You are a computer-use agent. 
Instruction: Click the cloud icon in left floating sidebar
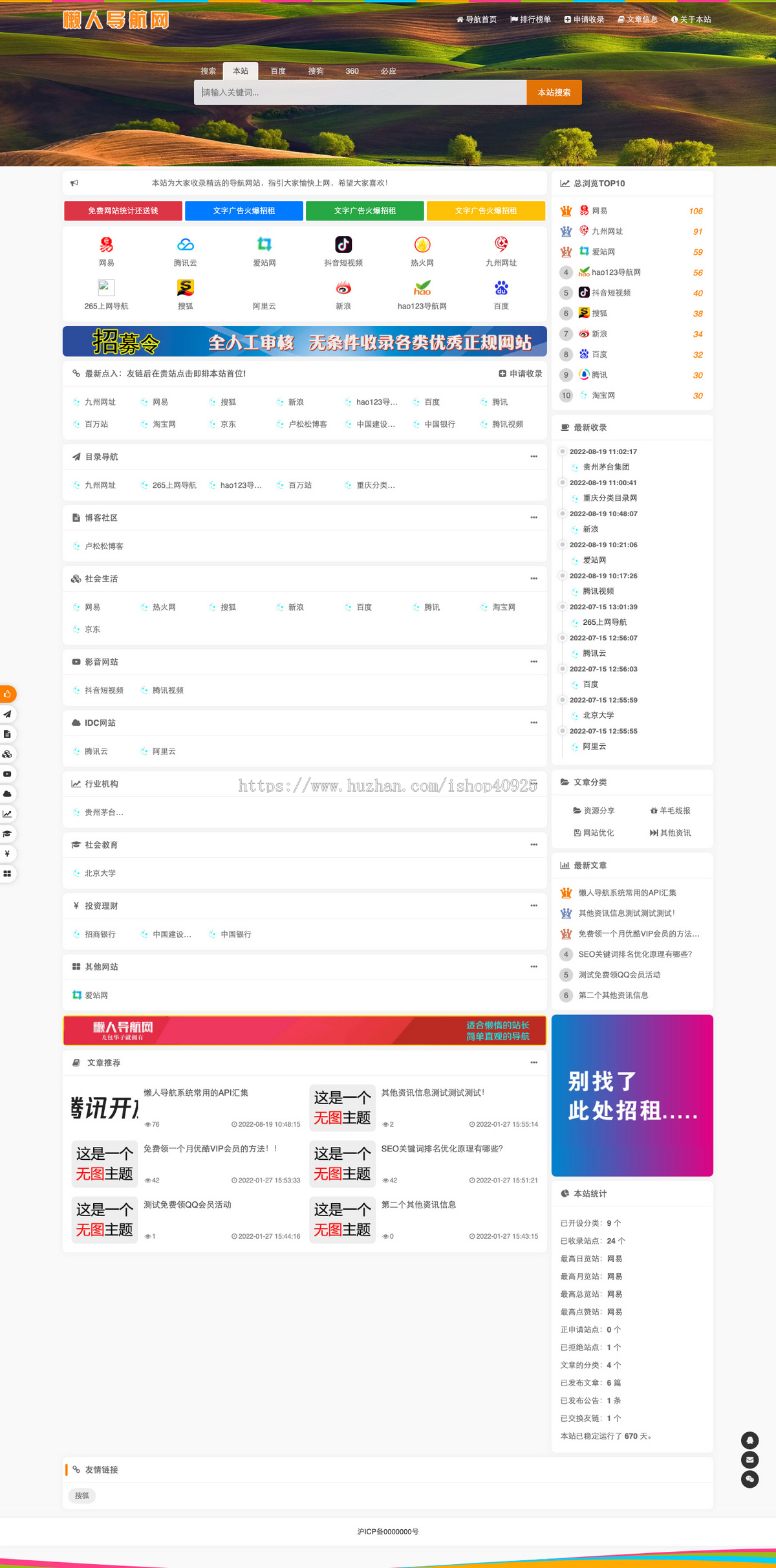pos(7,794)
